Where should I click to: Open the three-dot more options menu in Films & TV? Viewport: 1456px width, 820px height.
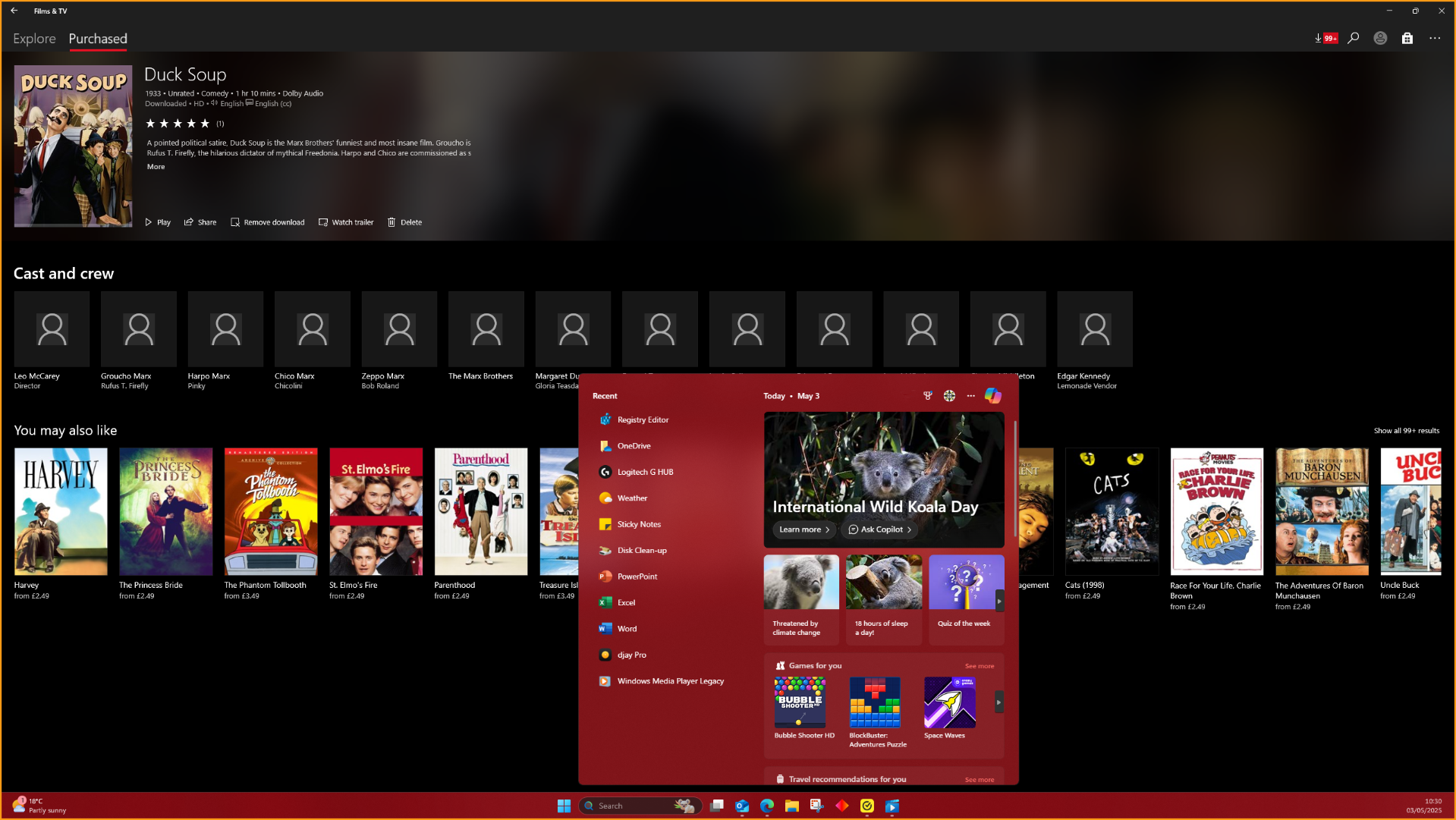click(1435, 38)
